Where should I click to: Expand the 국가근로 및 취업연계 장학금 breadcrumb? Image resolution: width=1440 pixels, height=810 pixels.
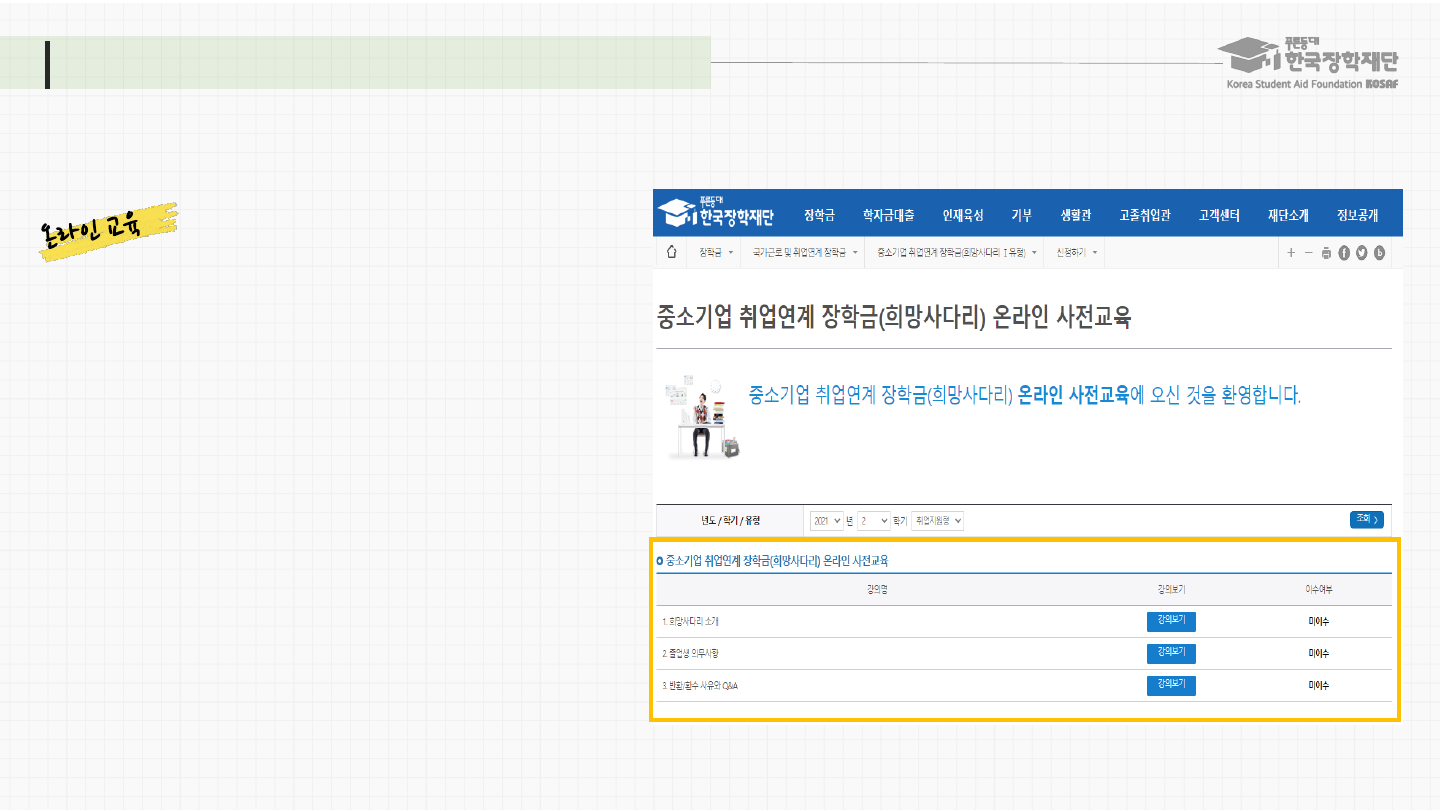805,252
